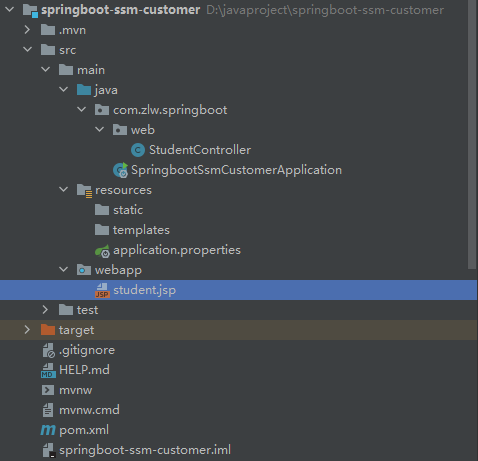Collapse the com.zlw.springboot package
Viewport: 478px width, 461px height.
coord(81,110)
